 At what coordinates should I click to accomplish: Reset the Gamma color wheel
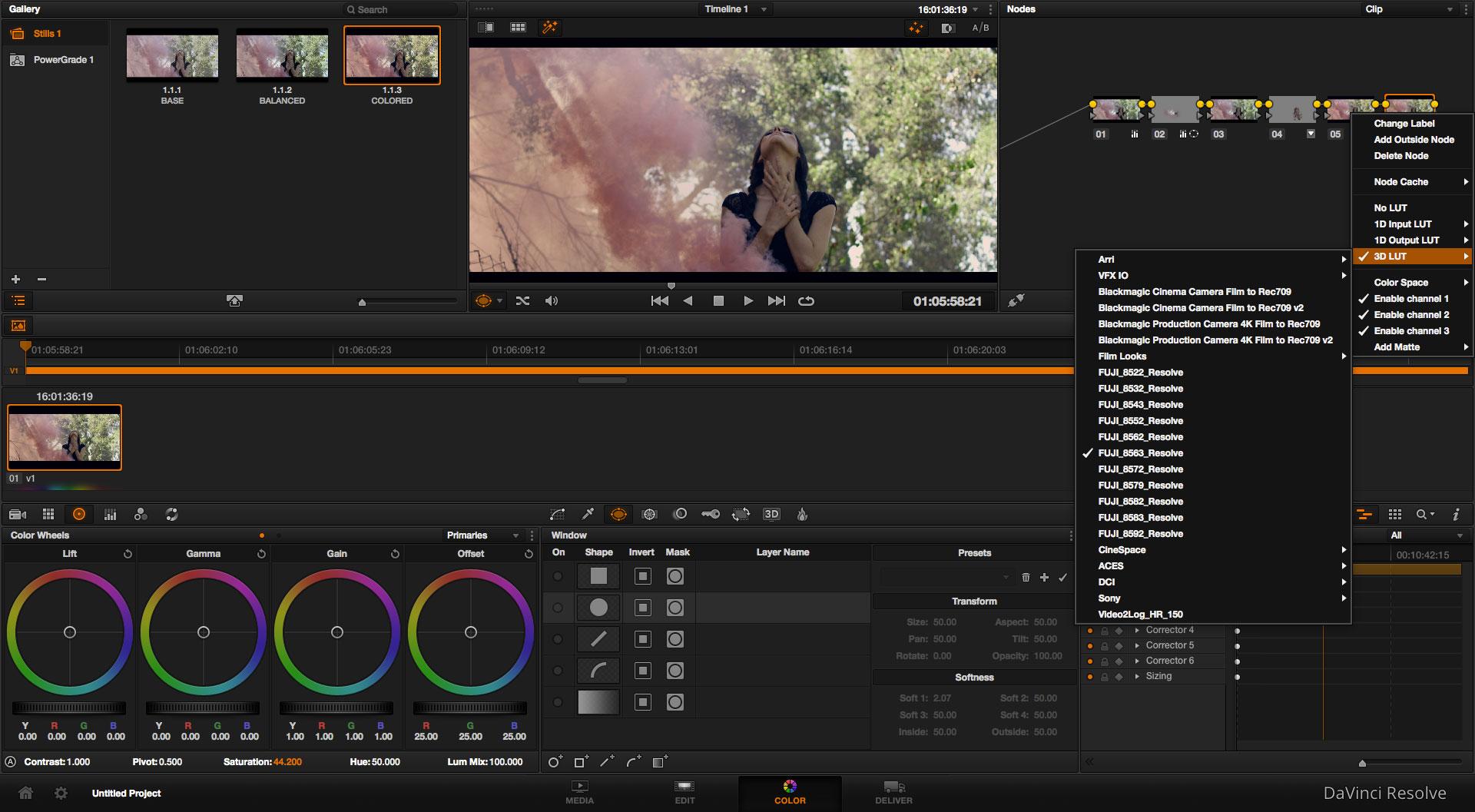pyautogui.click(x=261, y=553)
